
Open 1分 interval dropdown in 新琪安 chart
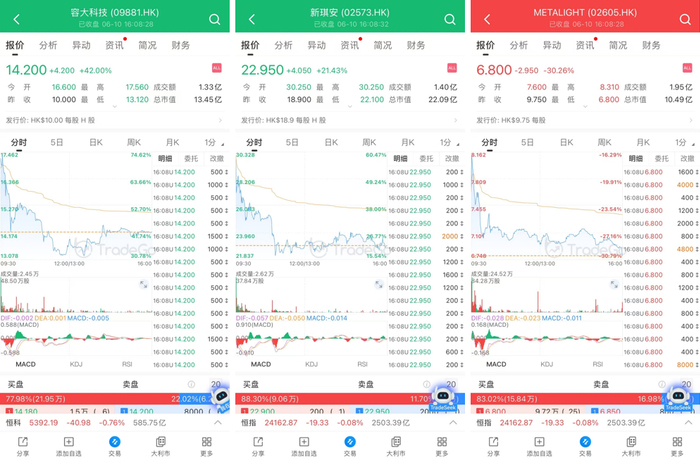click(450, 142)
